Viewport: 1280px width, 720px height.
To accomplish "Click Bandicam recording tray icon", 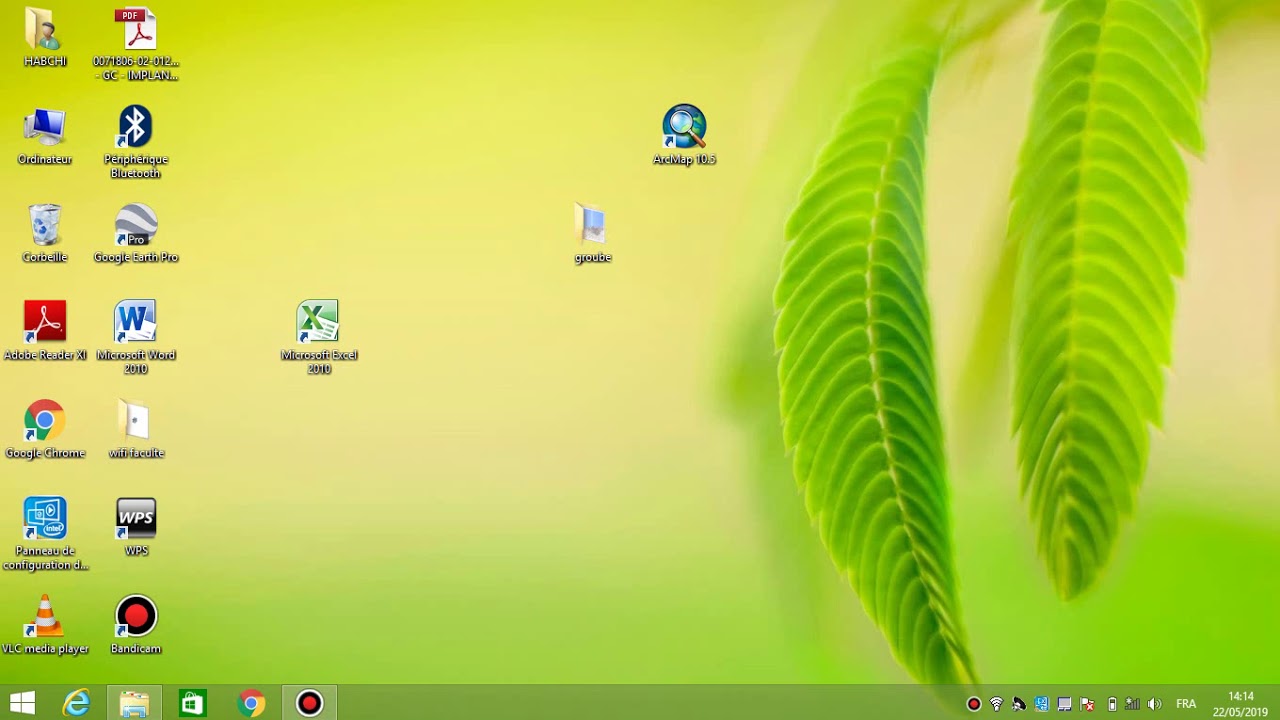I will [x=974, y=704].
